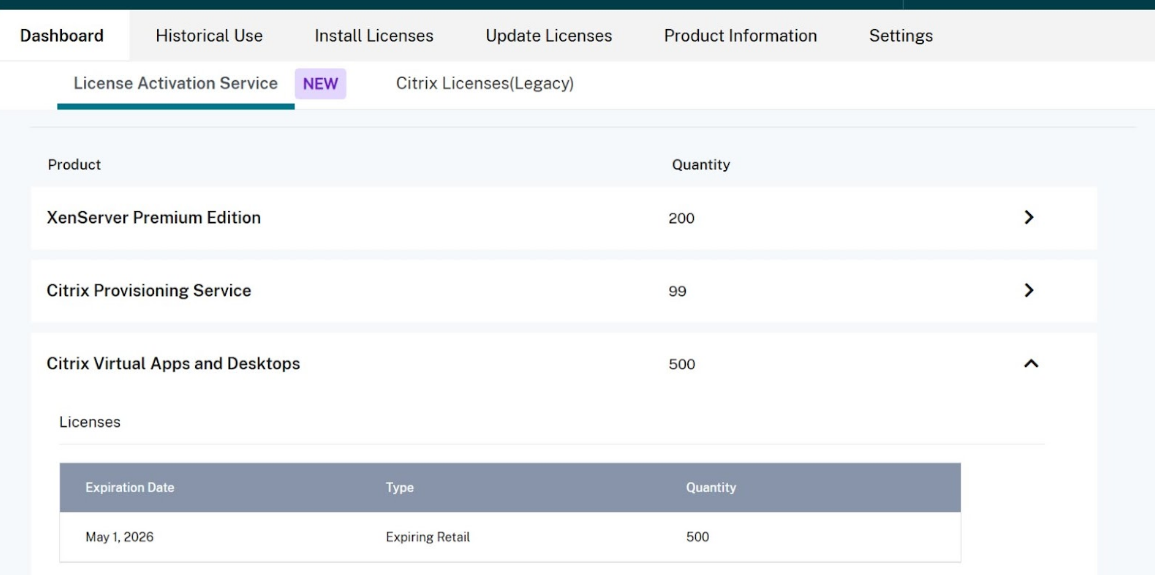Switch to Citrix Licenses(Legacy) sub-tab

pyautogui.click(x=485, y=84)
